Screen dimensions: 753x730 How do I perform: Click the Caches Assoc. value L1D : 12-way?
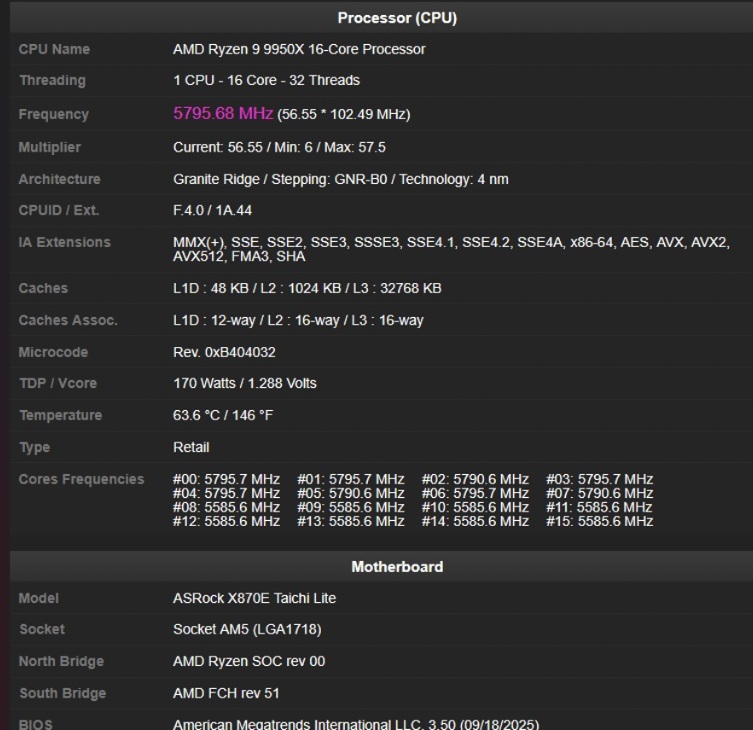click(x=298, y=320)
